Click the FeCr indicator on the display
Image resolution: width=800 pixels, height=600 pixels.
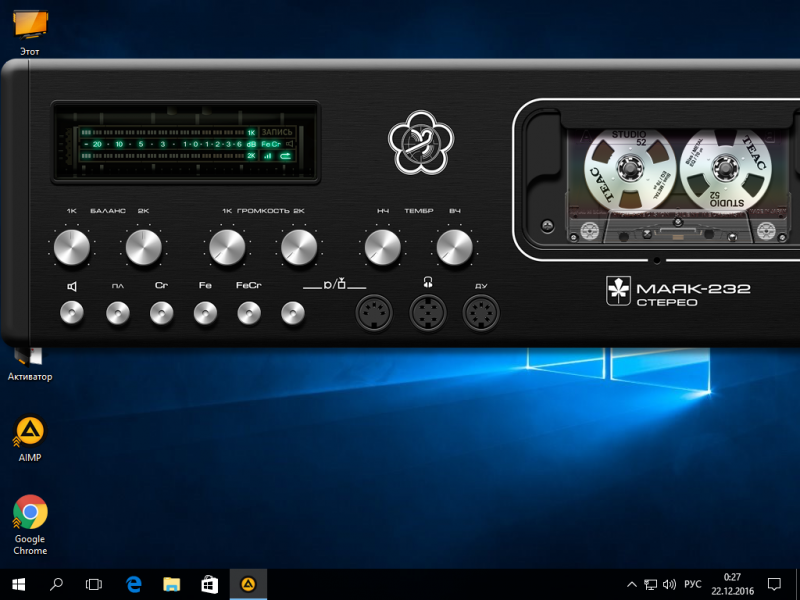point(271,144)
